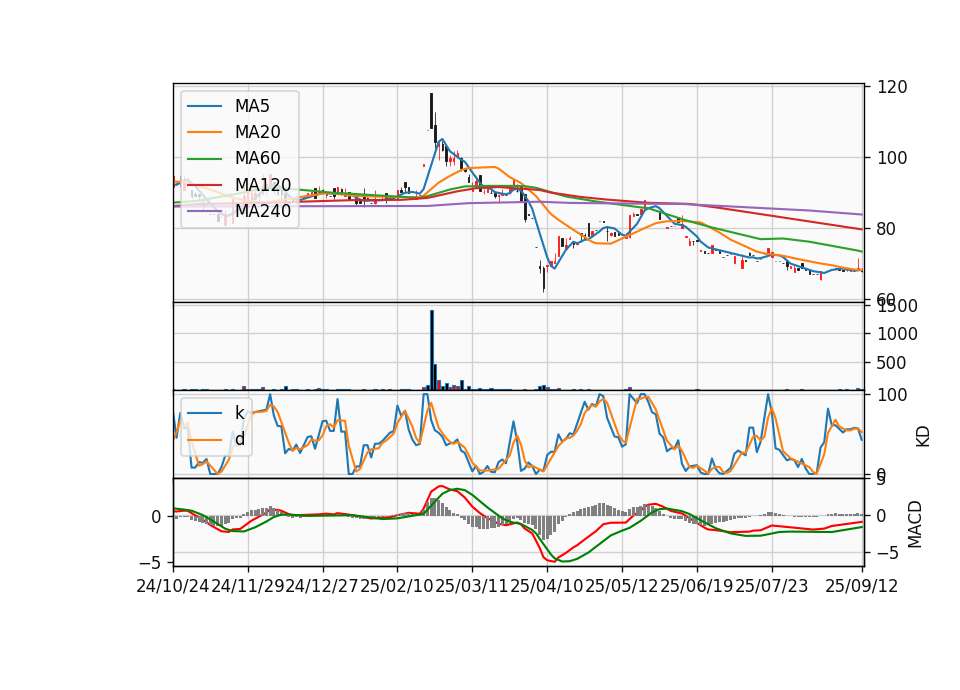
Task: Click the 100 KD axis label
Action: click(892, 395)
